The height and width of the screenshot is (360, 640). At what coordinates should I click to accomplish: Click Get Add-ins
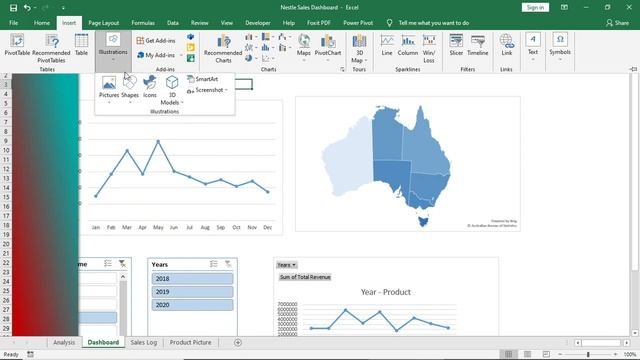pos(156,41)
